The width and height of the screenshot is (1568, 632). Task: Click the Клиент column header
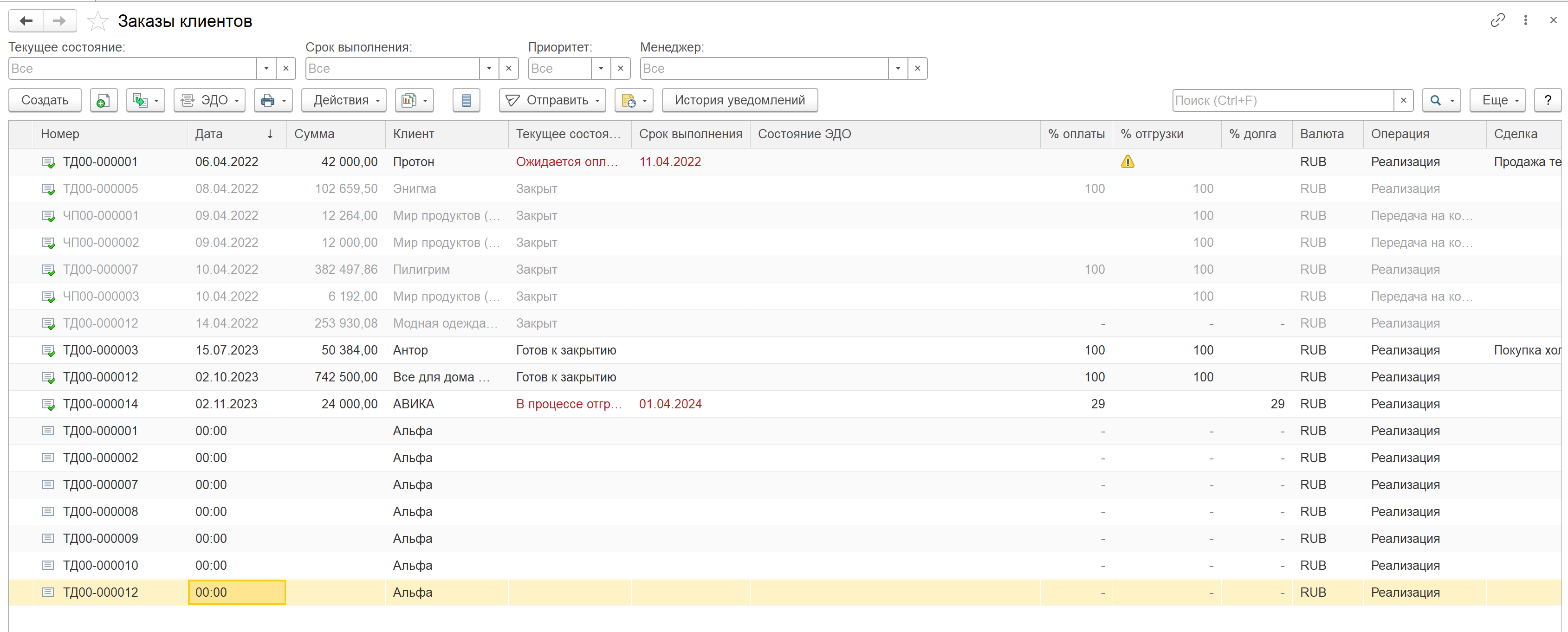tap(447, 134)
